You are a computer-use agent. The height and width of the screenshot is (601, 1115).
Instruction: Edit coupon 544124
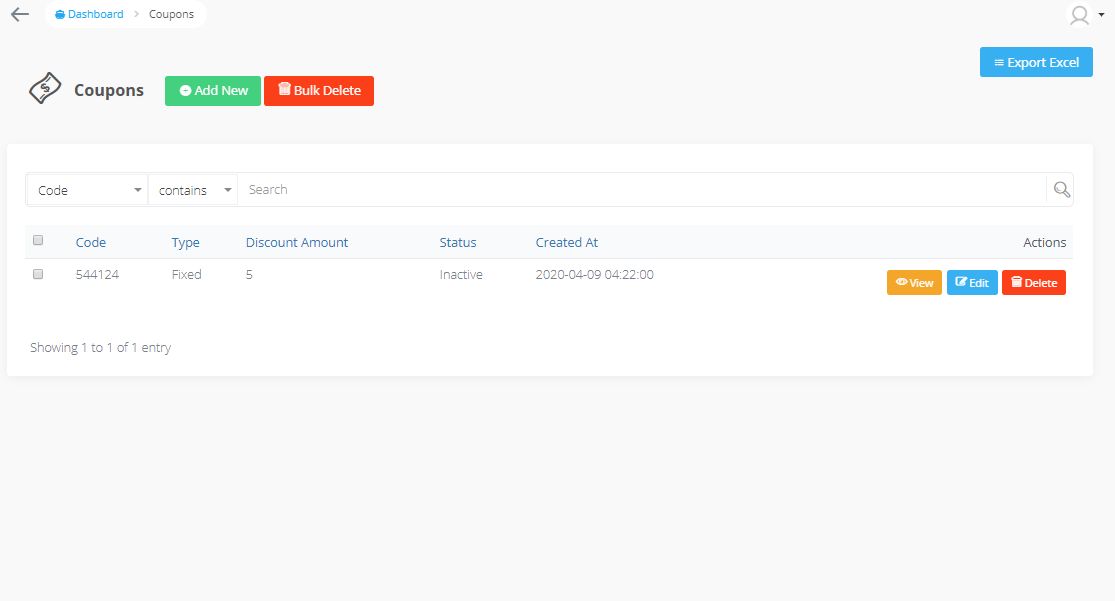(x=971, y=282)
